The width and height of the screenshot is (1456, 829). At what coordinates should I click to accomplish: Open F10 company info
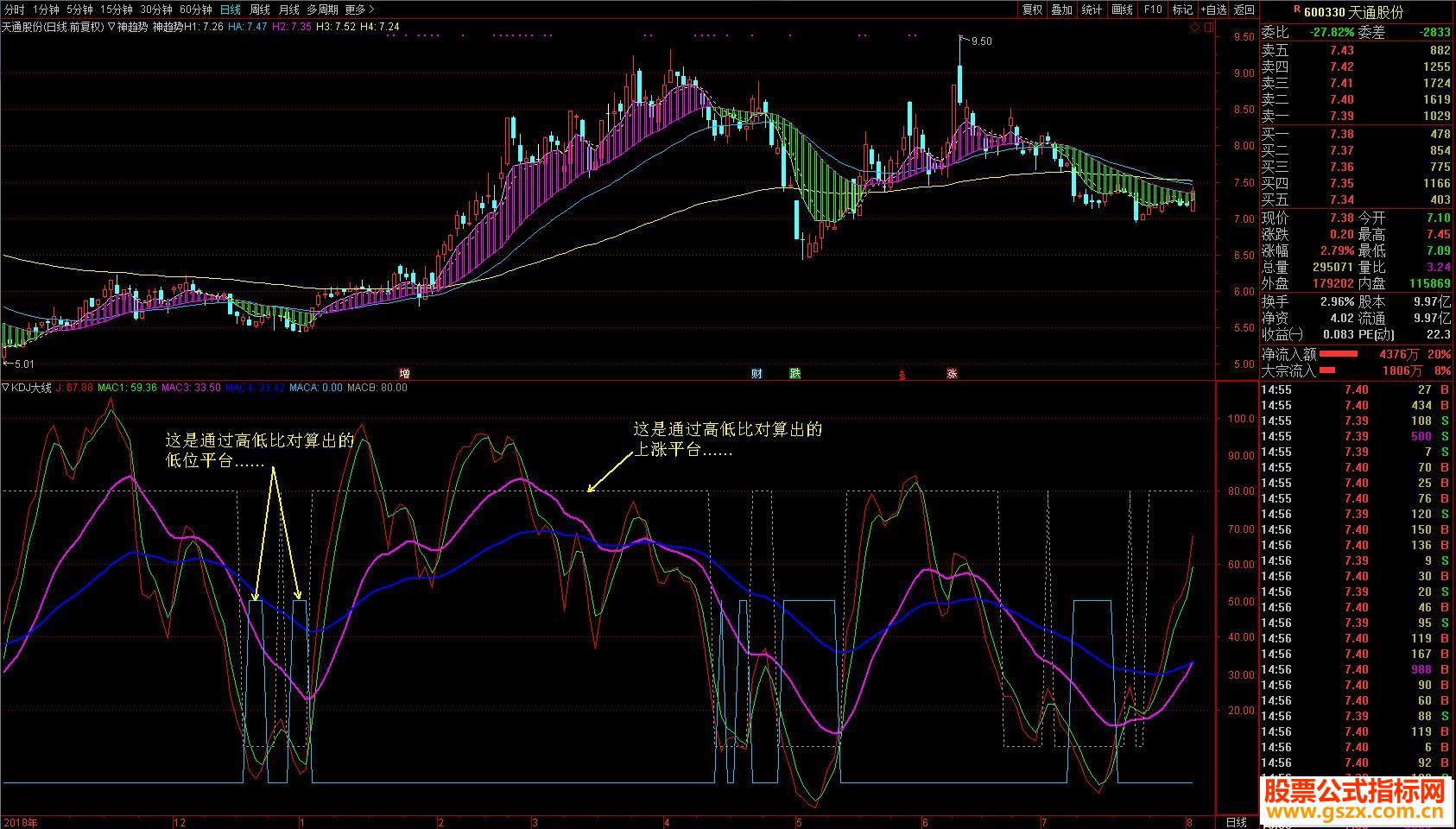pyautogui.click(x=1152, y=9)
